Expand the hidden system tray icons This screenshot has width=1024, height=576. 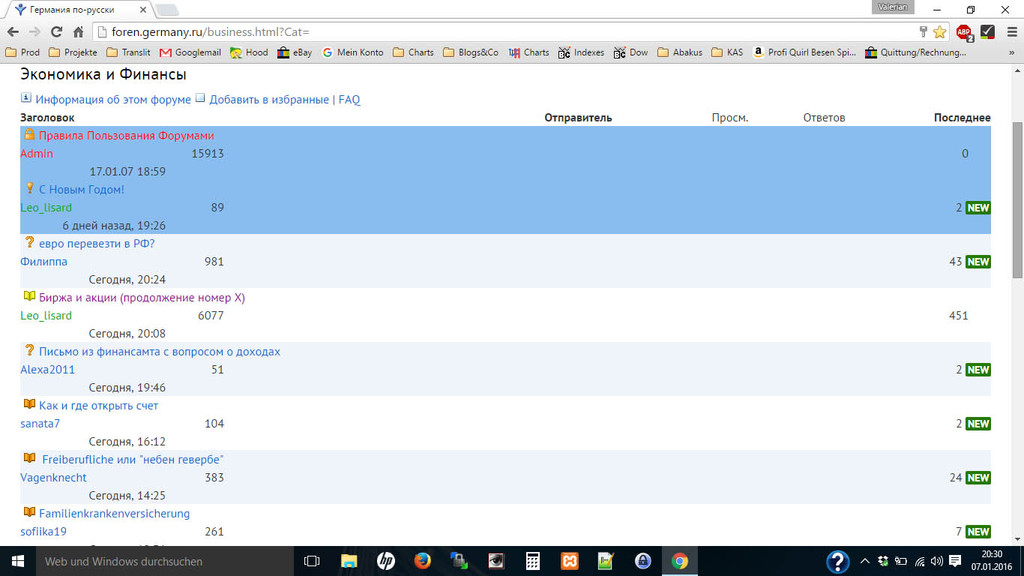tap(865, 561)
